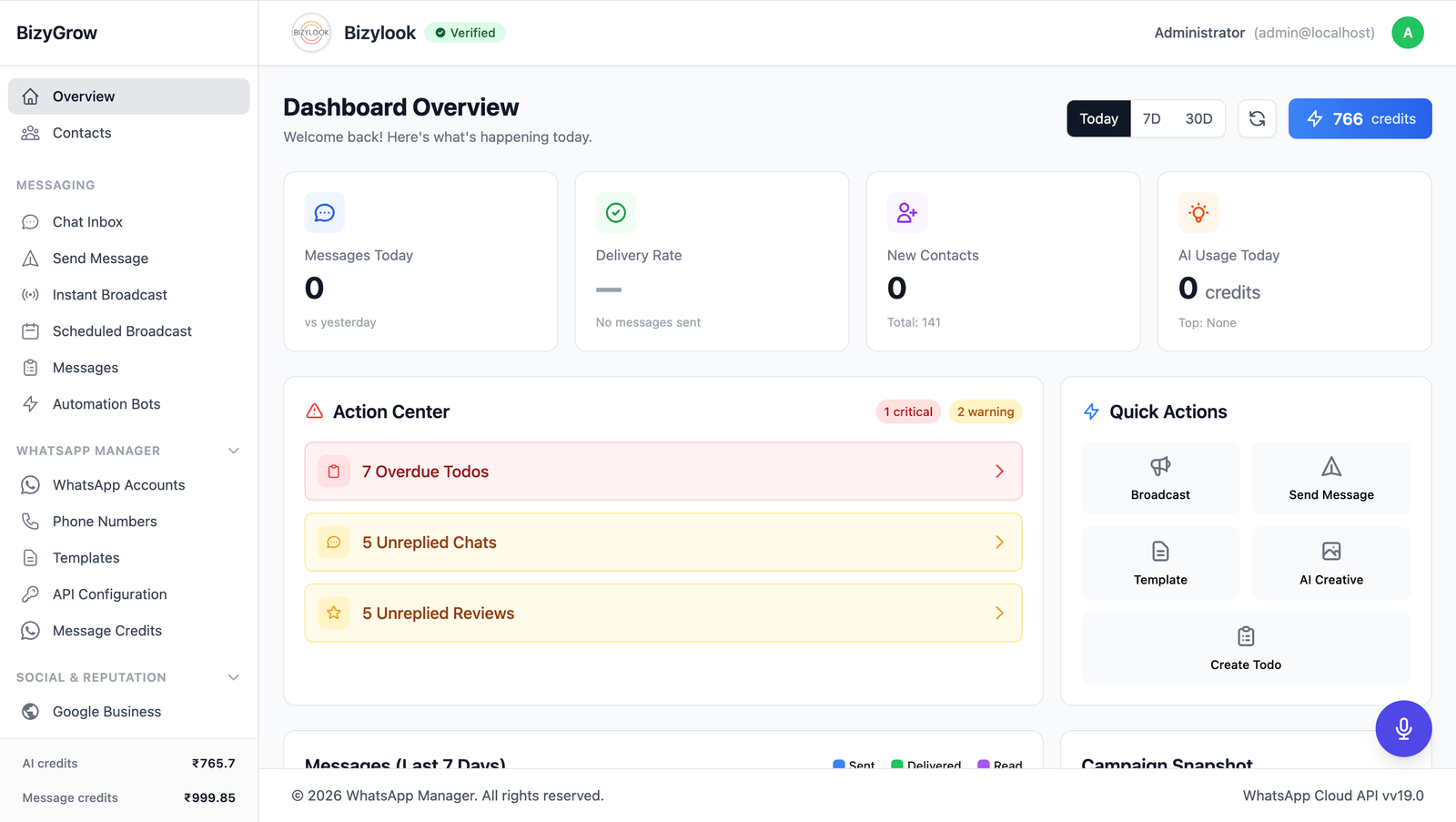Click the microphone floating button
This screenshot has height=822, width=1456.
1403,728
